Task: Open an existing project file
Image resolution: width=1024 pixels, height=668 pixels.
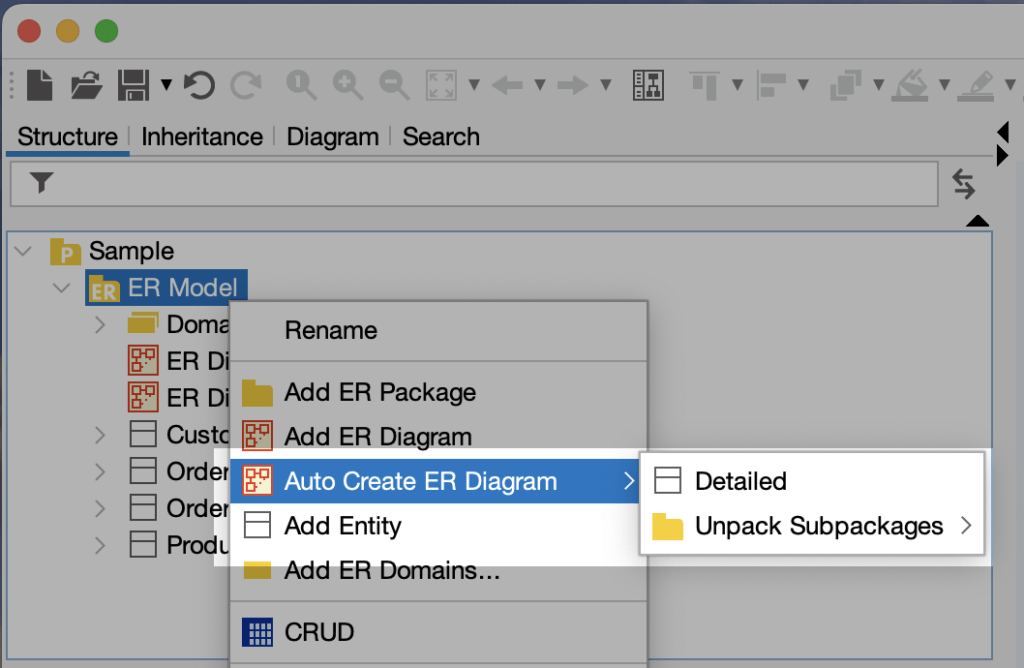Action: pos(86,86)
